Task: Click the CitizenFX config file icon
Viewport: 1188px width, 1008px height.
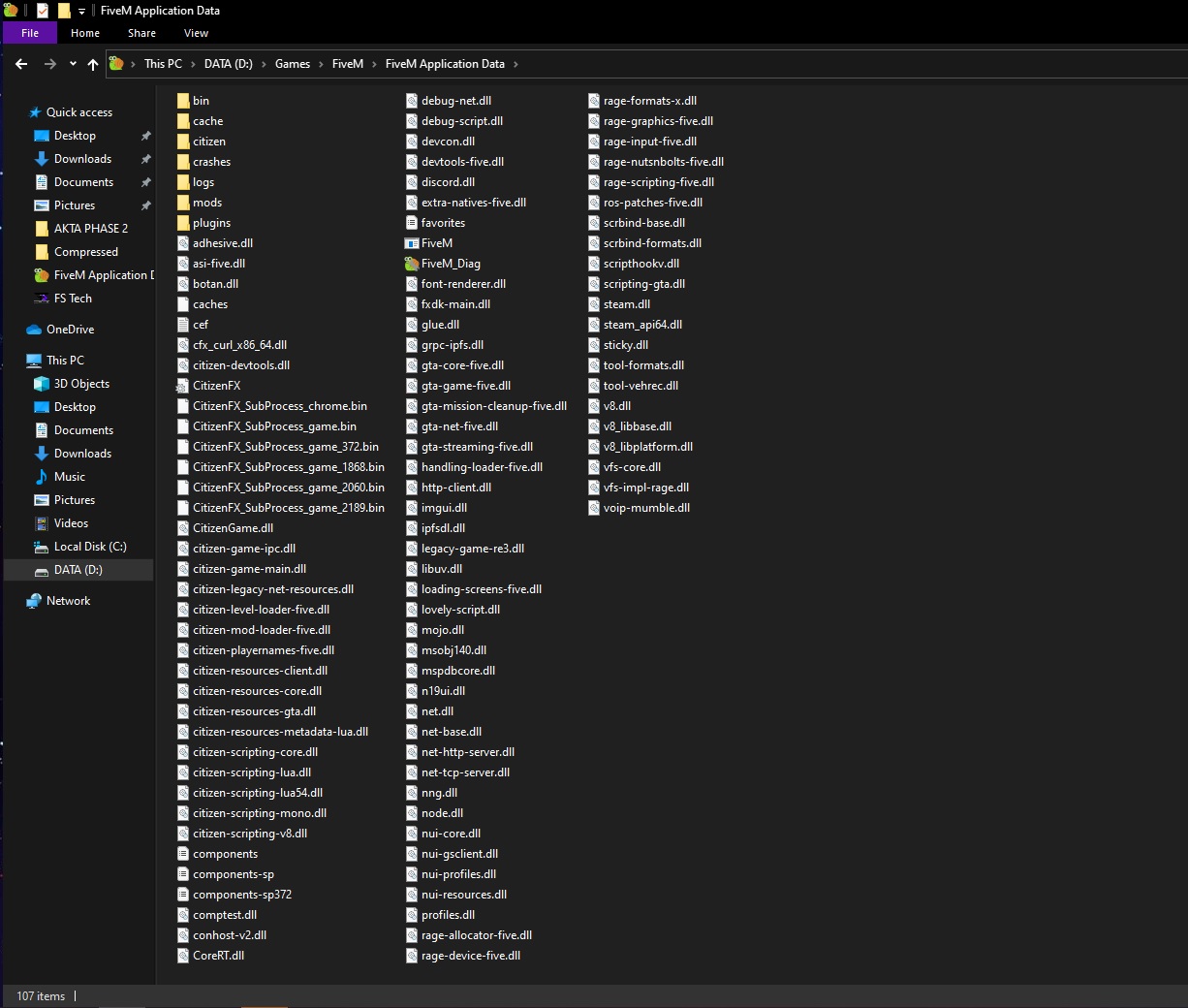Action: pyautogui.click(x=183, y=386)
